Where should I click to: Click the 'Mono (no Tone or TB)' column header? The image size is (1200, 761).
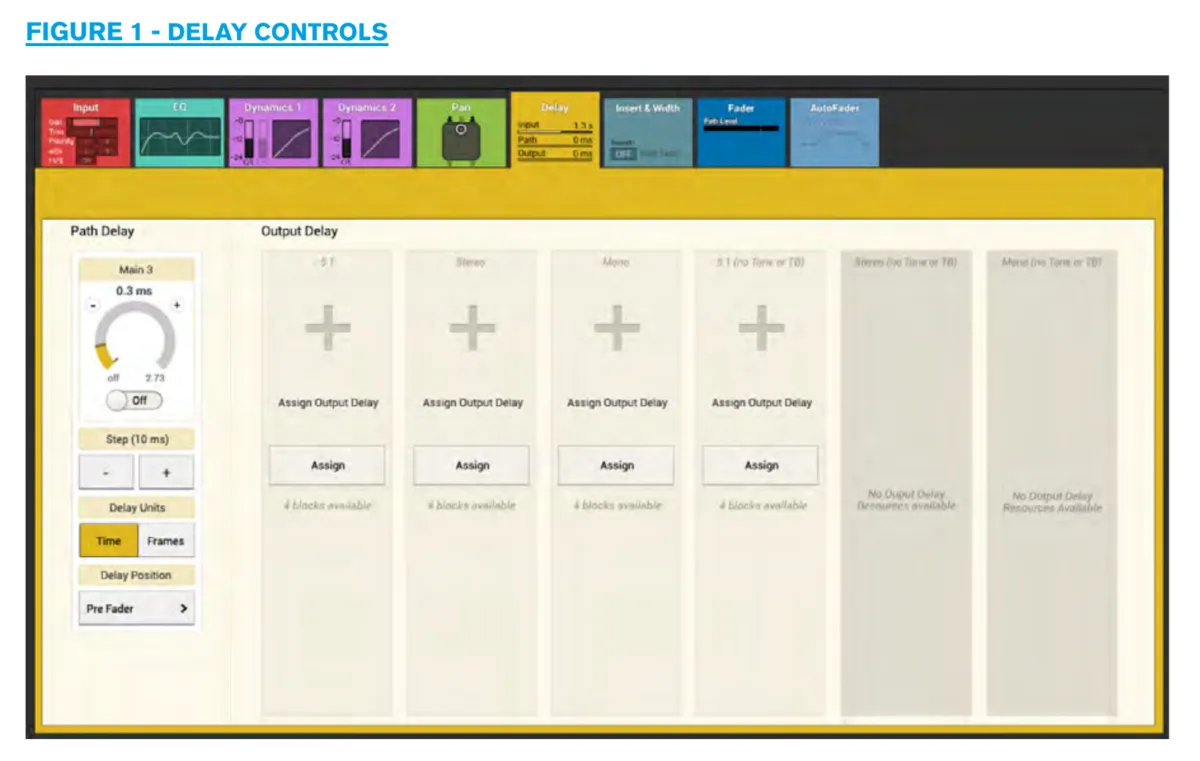click(x=1052, y=262)
